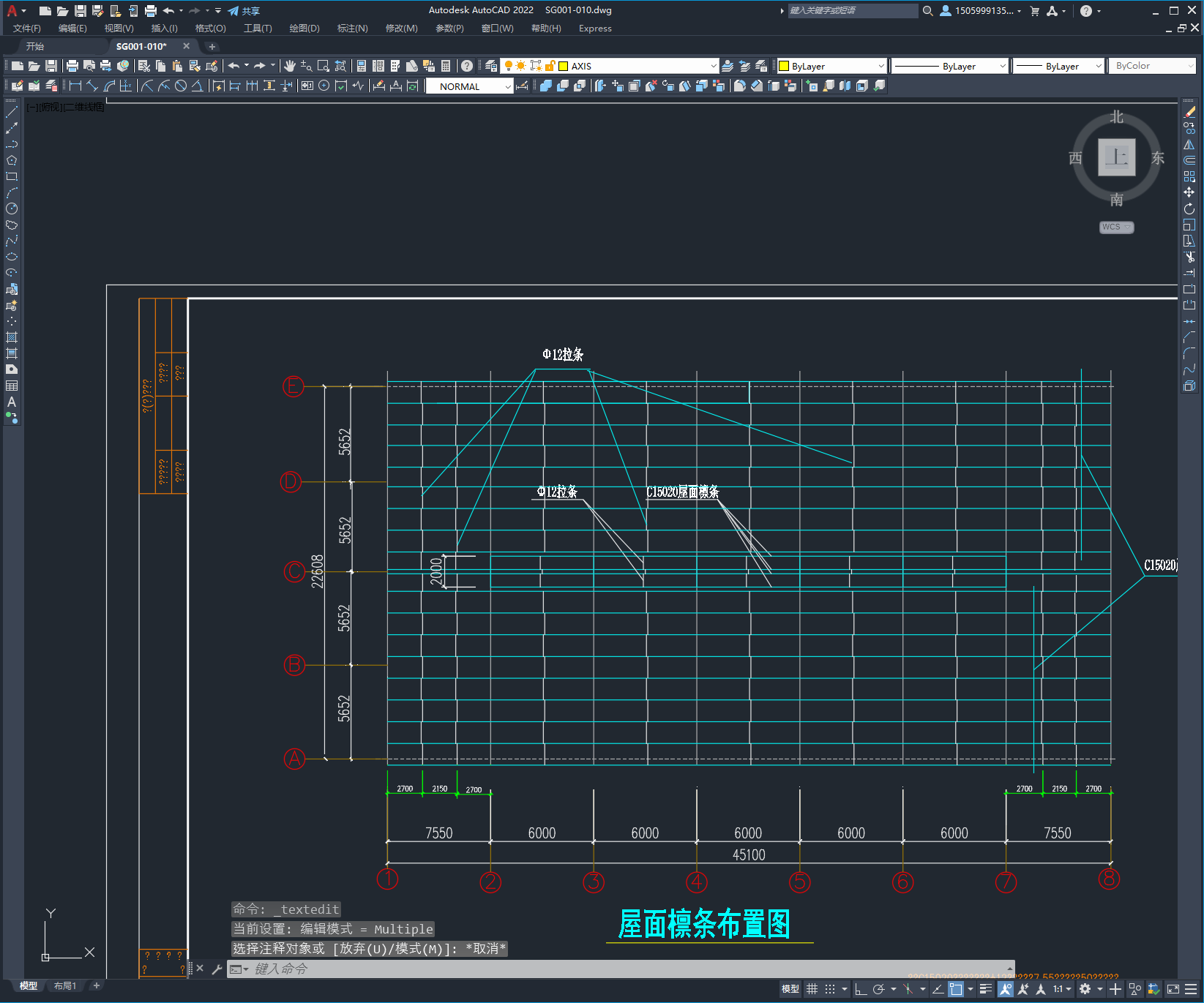Toggle polar tracking

point(878,989)
